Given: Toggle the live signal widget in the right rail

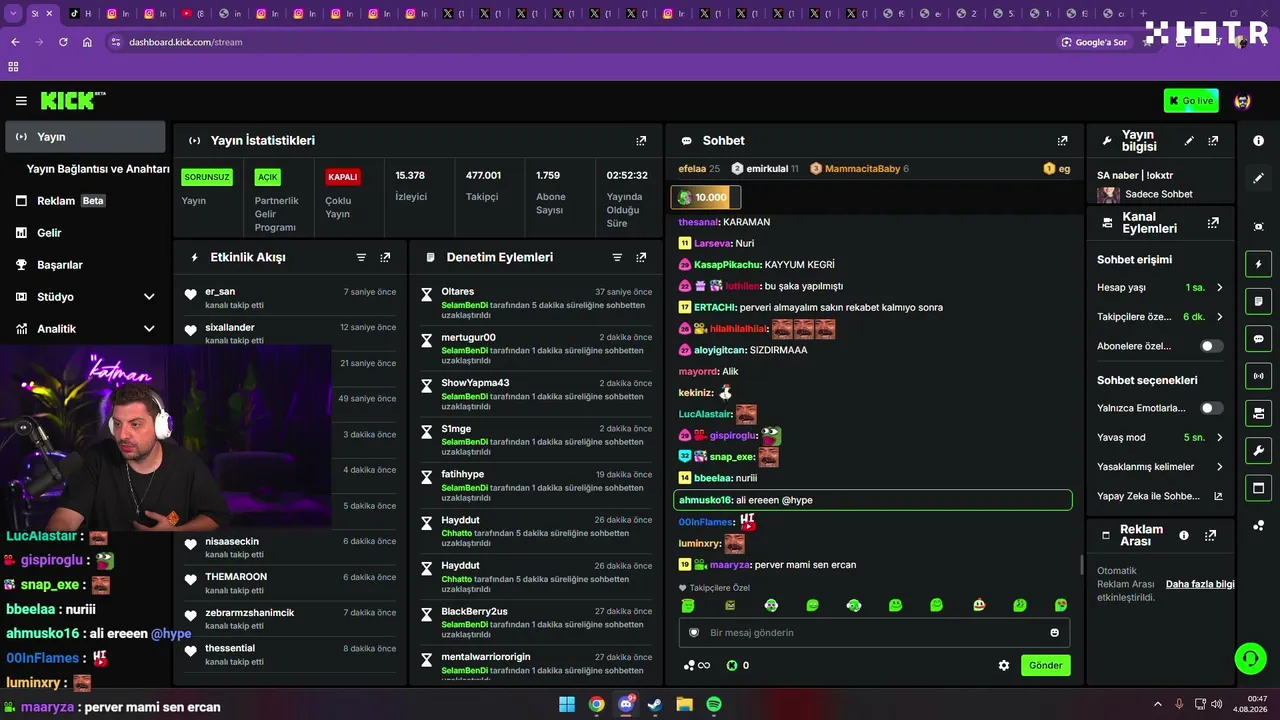Looking at the screenshot, I should (1258, 376).
